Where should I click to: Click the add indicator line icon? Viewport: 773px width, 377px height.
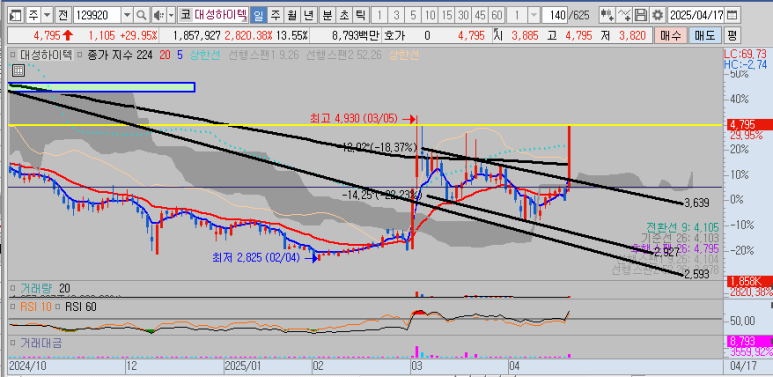click(x=624, y=16)
